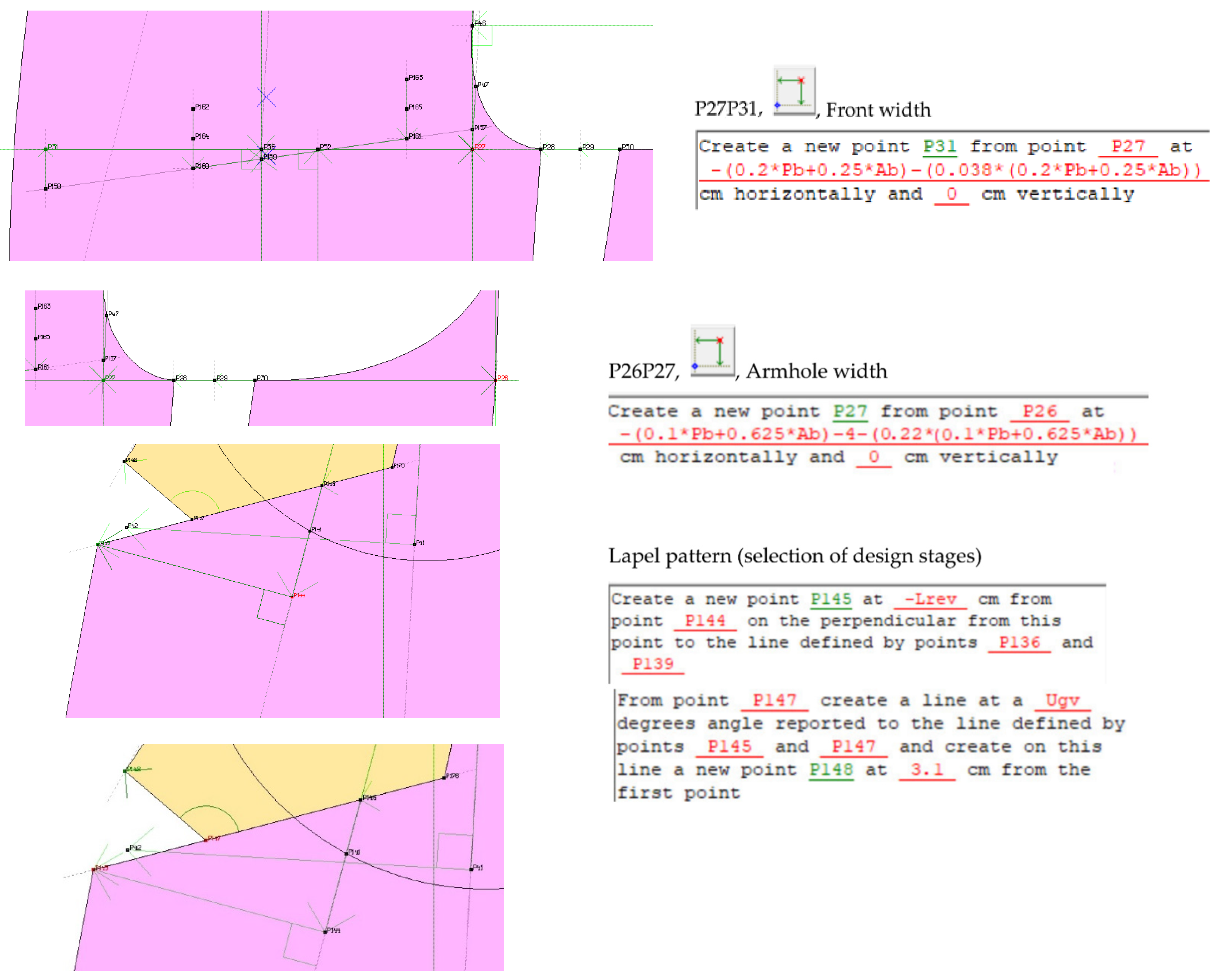Click the P139 line point field

(x=652, y=664)
